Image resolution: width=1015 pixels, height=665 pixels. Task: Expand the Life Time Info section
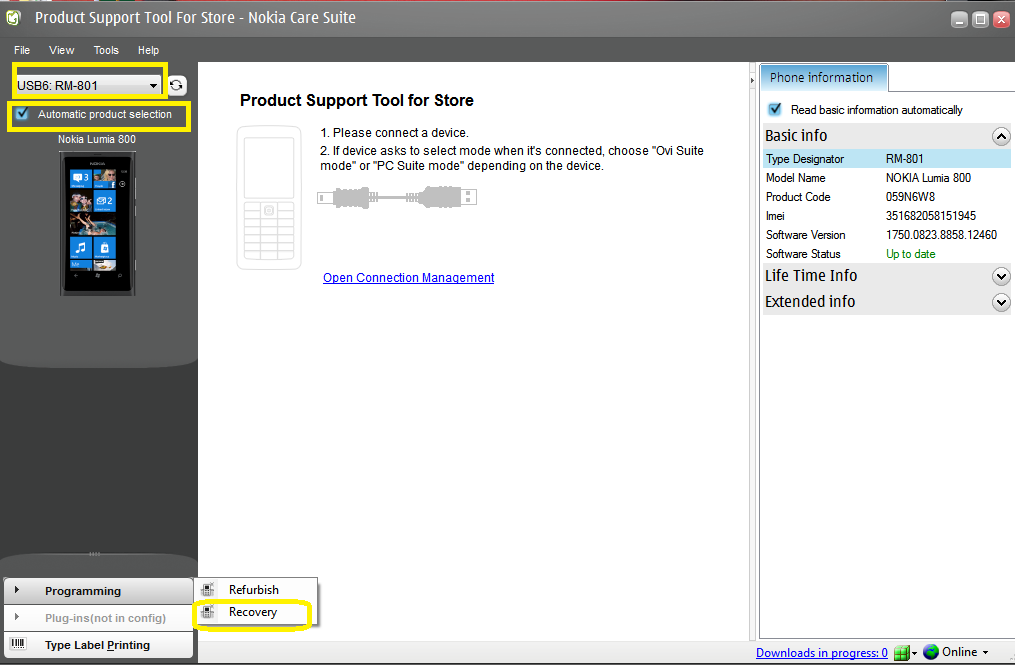click(1001, 276)
